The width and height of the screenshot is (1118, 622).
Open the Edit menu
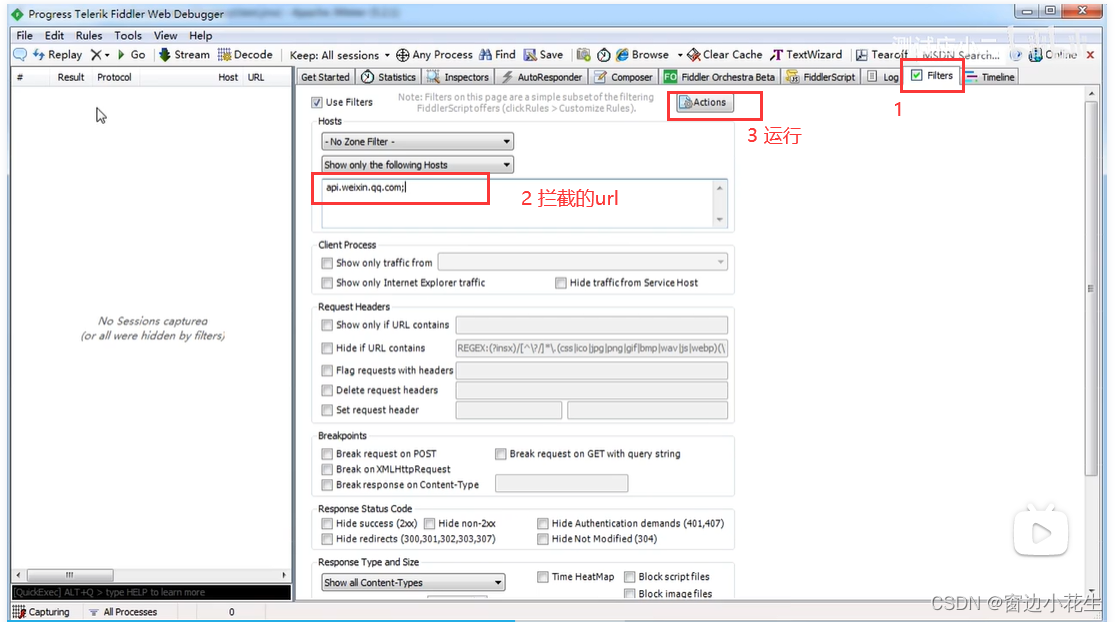pos(54,36)
